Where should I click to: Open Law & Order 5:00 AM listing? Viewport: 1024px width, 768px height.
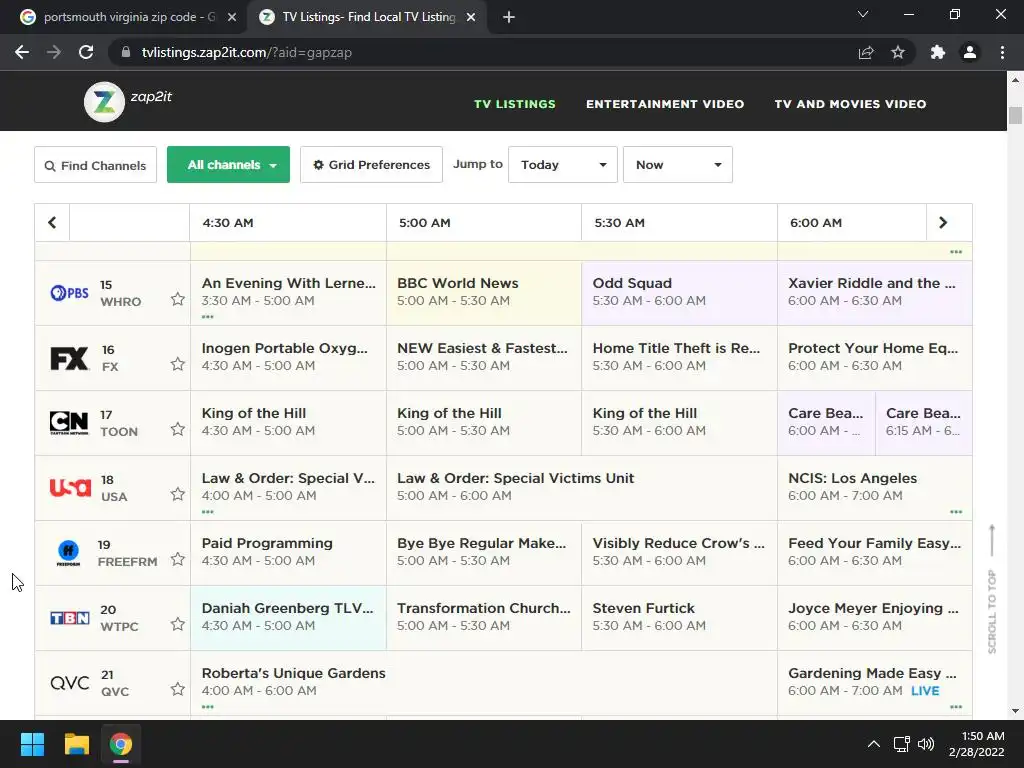(x=582, y=487)
